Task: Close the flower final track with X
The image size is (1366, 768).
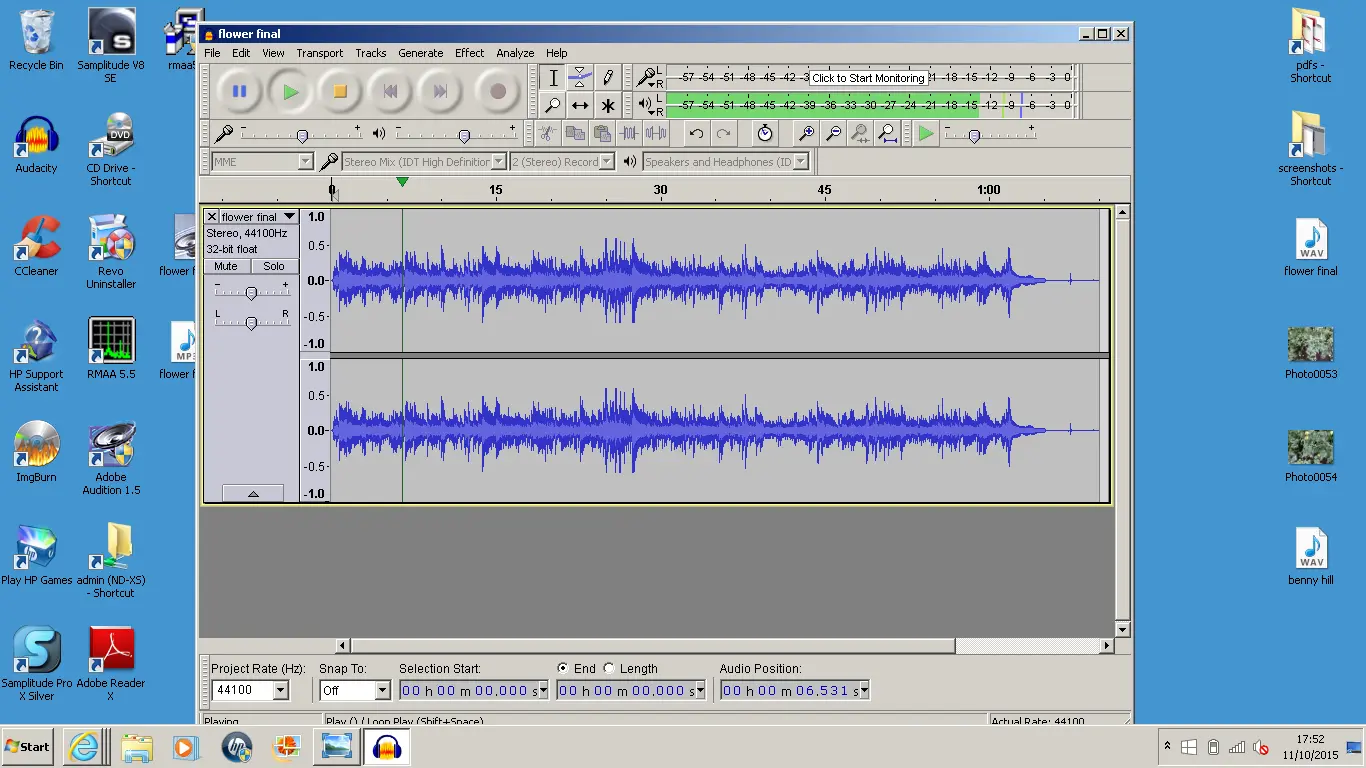Action: coord(212,217)
